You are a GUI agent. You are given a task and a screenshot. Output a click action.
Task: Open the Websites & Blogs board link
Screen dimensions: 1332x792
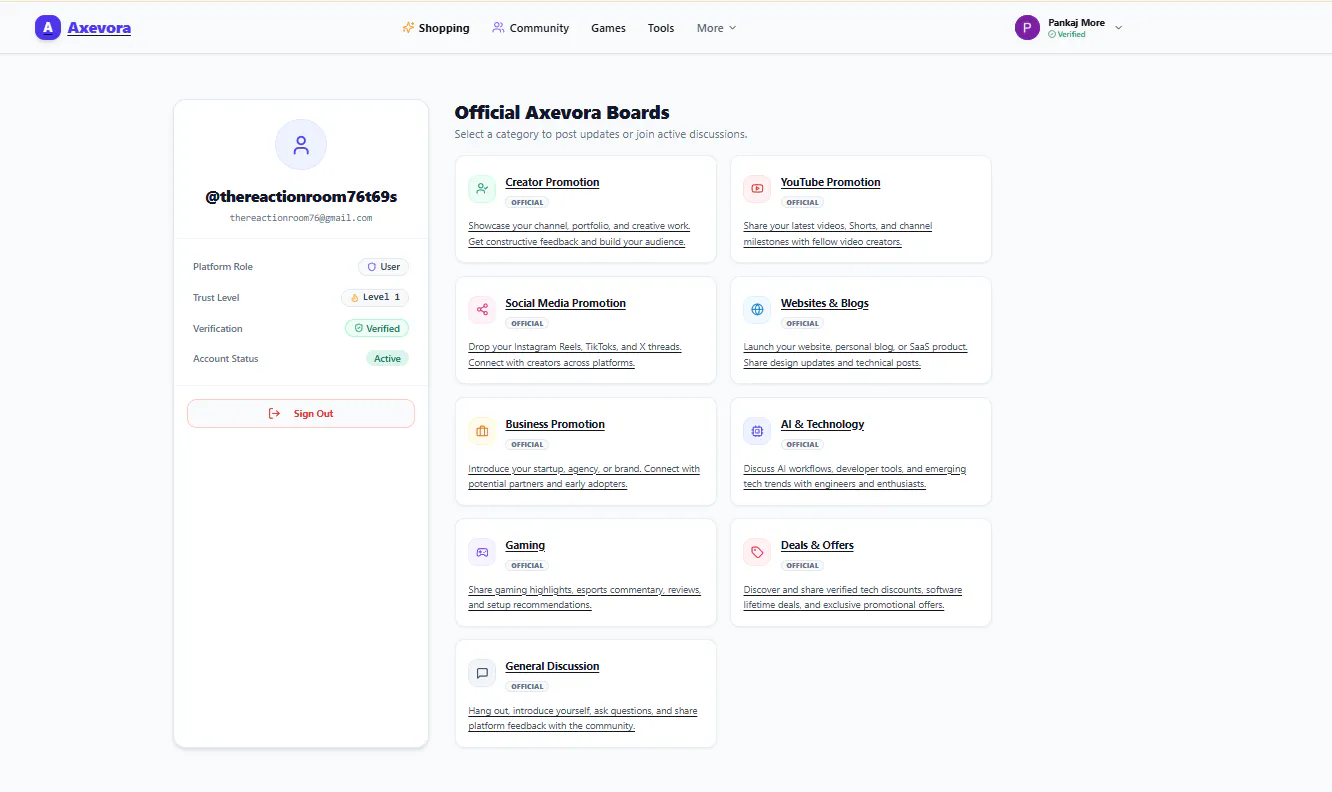825,303
